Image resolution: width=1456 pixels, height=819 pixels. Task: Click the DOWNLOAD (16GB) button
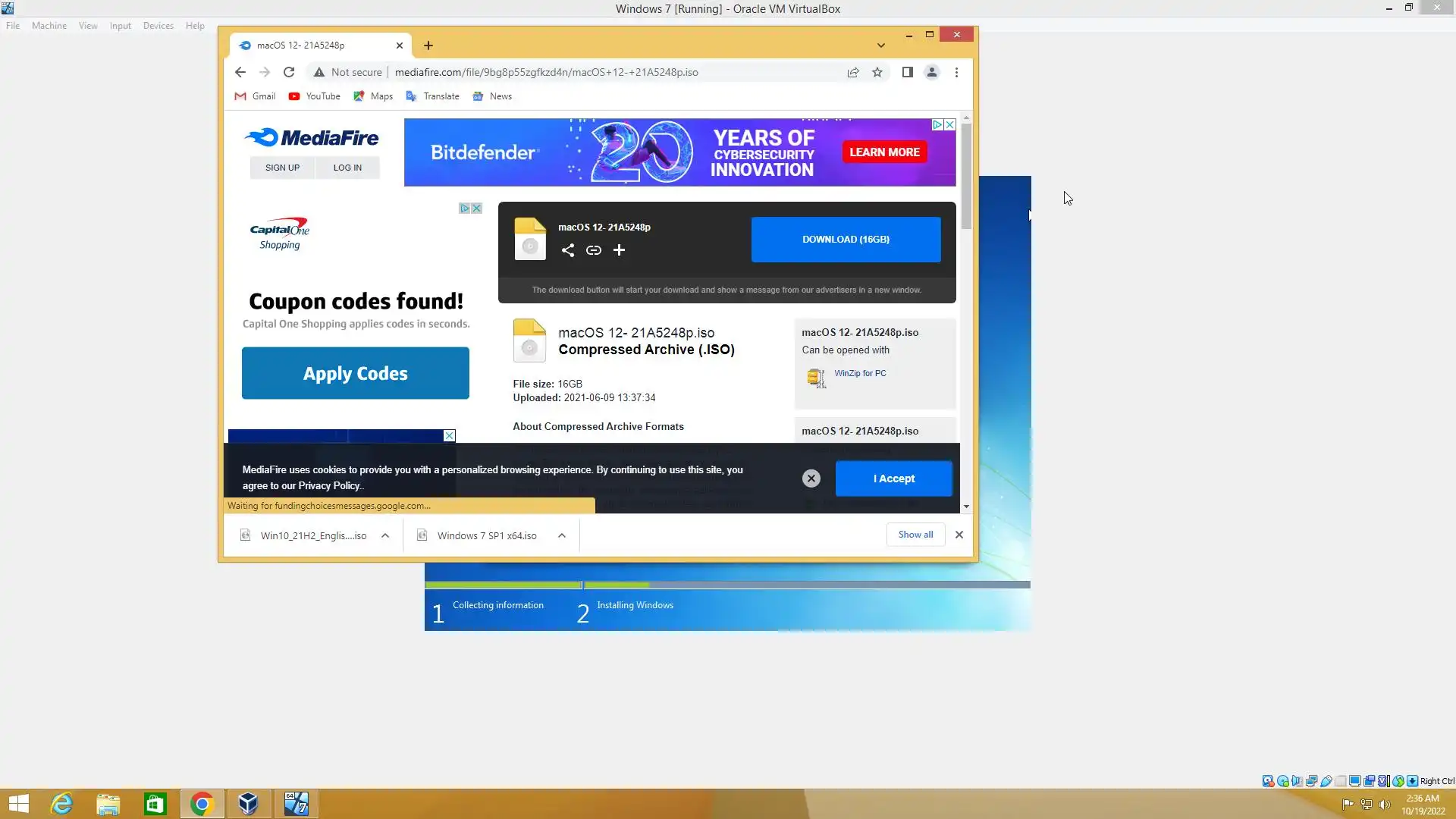846,240
